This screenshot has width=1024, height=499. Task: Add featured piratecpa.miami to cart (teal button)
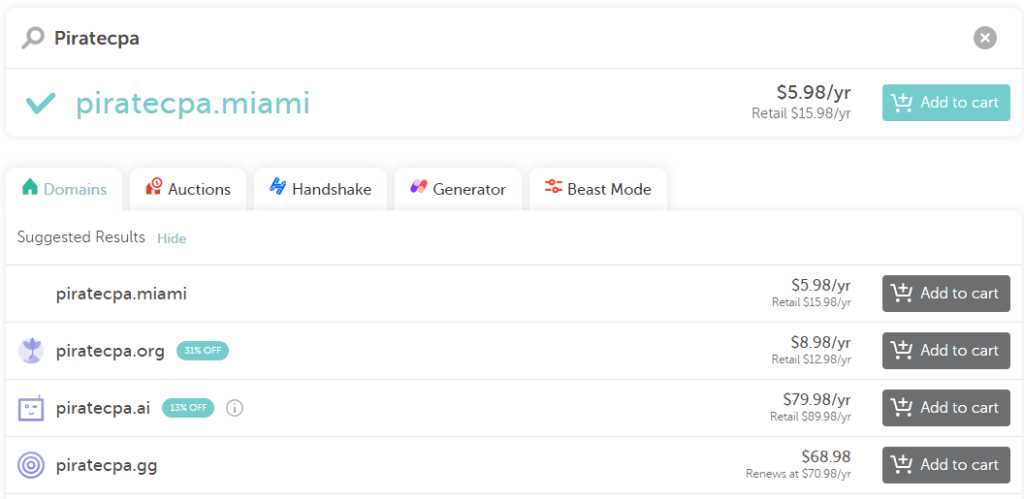[946, 103]
